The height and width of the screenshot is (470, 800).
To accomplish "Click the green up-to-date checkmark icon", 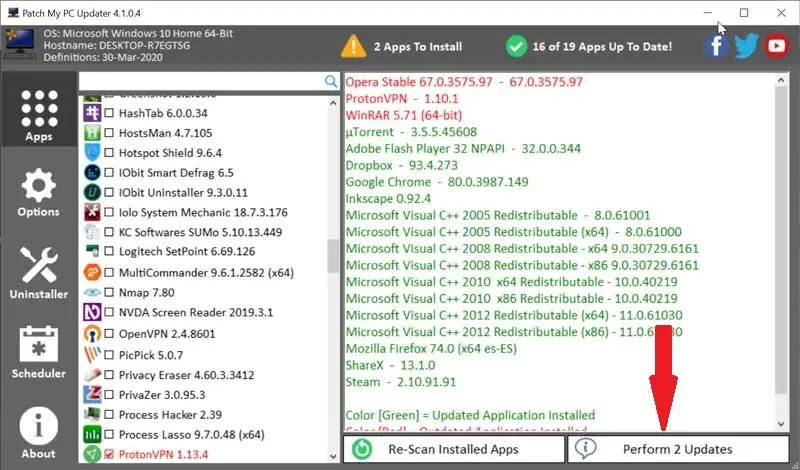I will [516, 46].
